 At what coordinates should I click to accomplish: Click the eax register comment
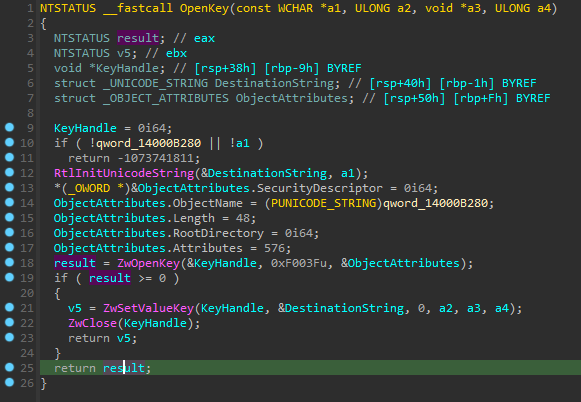click(204, 38)
